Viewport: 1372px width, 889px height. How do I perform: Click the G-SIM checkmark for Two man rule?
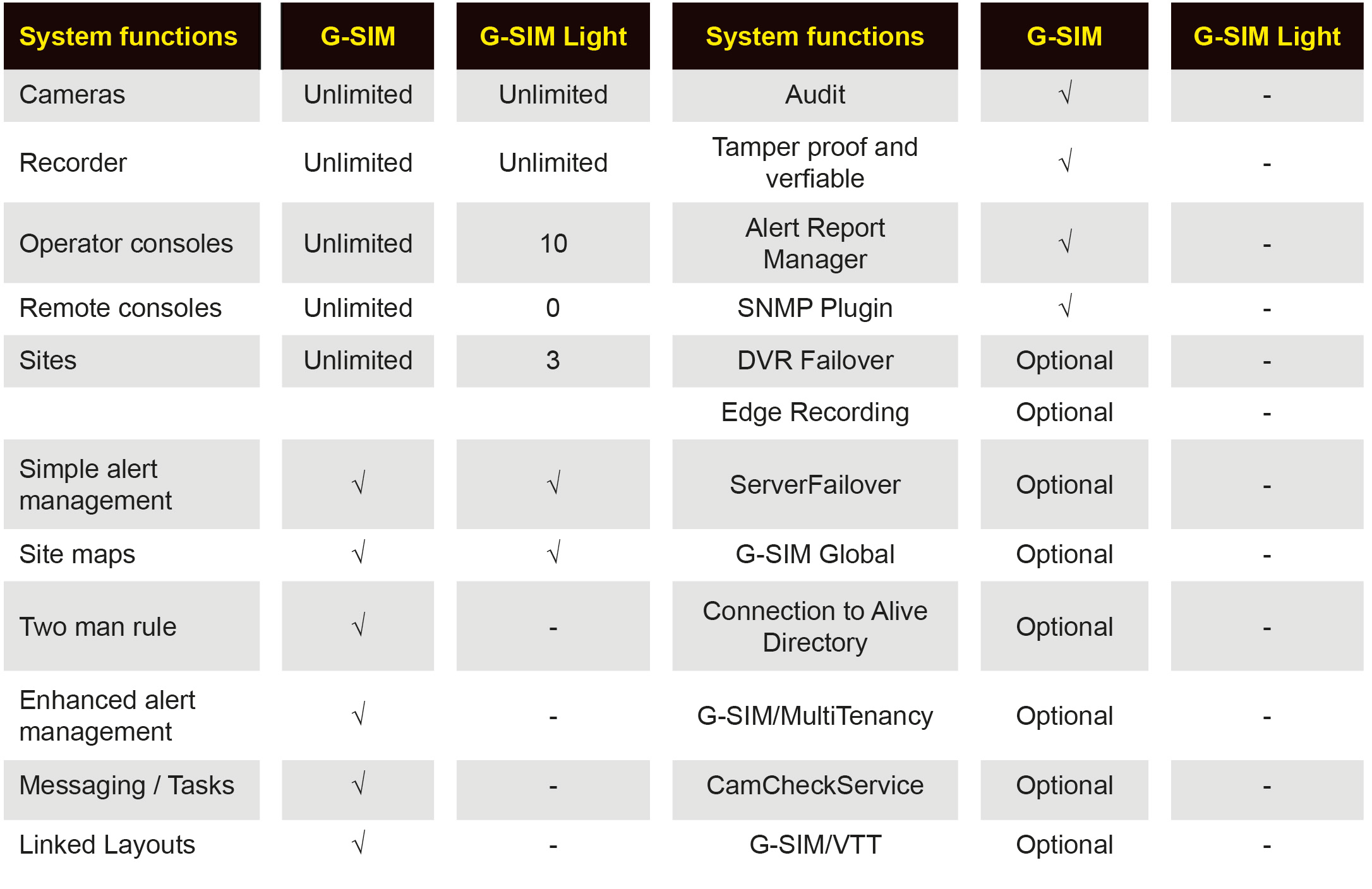359,624
